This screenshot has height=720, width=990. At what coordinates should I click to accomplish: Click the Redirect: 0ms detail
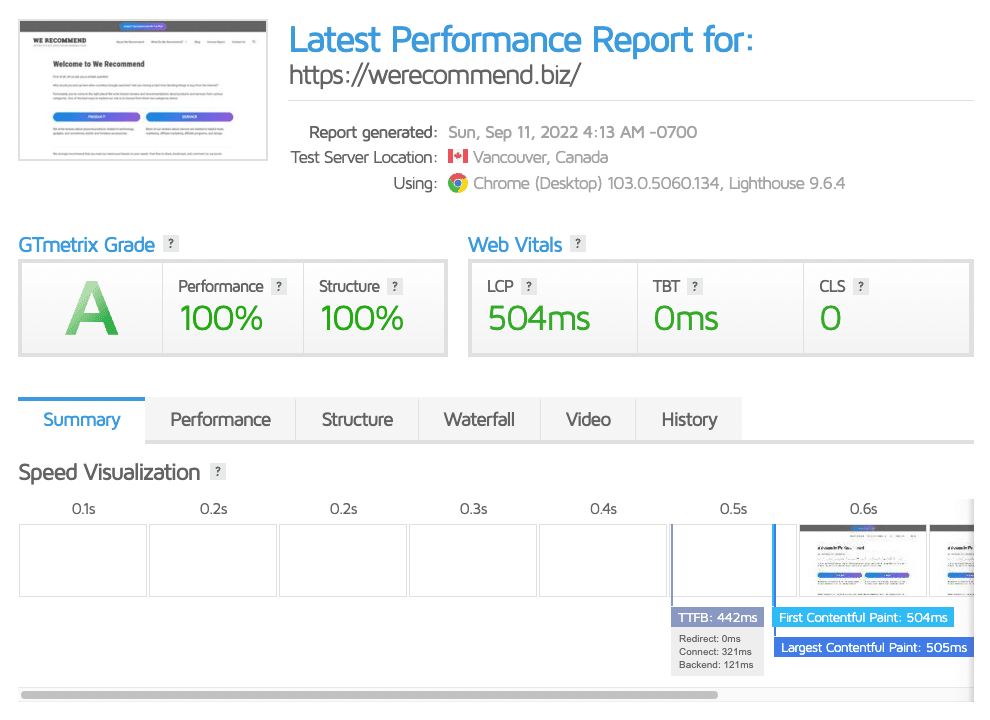click(710, 639)
